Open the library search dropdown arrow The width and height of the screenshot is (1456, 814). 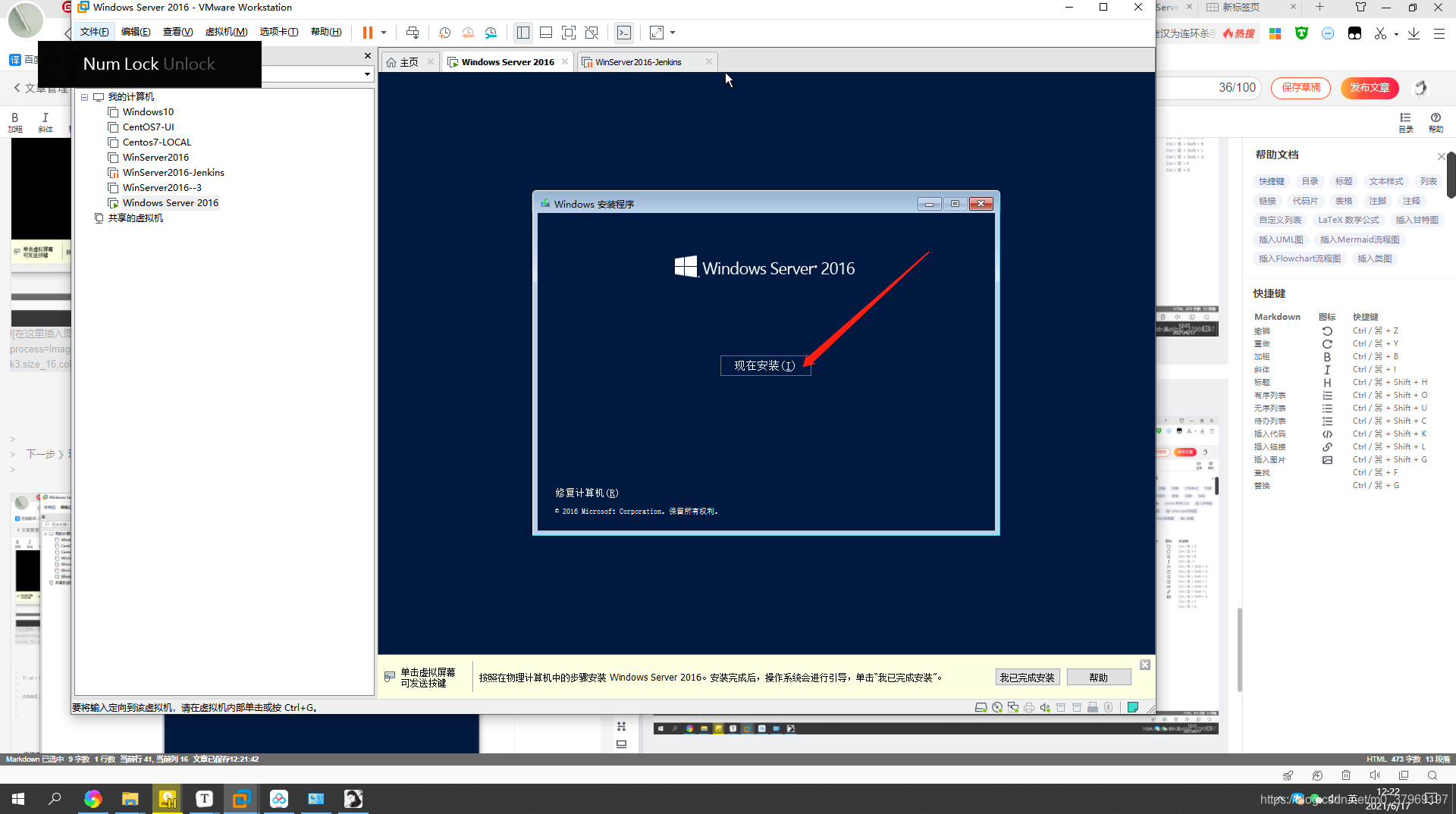coord(368,74)
